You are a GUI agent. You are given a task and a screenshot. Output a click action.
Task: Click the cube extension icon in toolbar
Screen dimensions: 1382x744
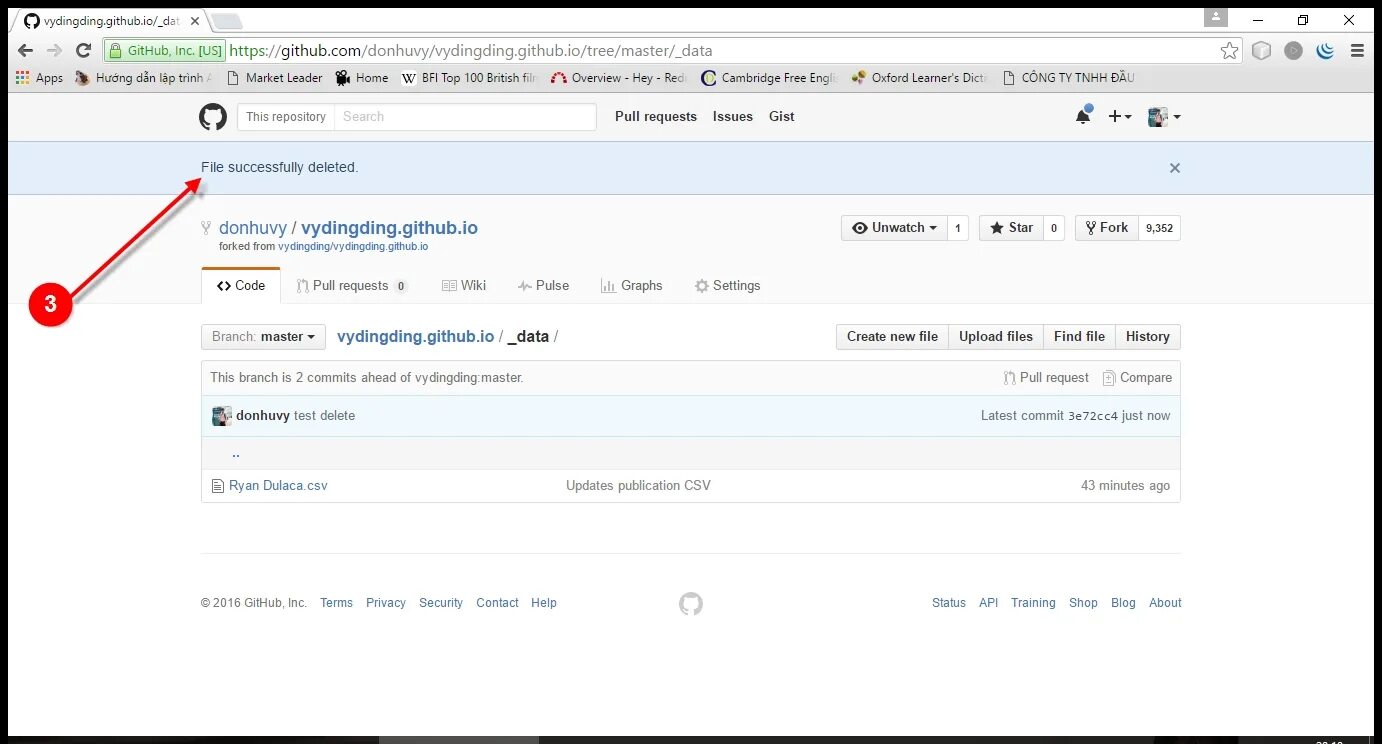pos(1262,50)
